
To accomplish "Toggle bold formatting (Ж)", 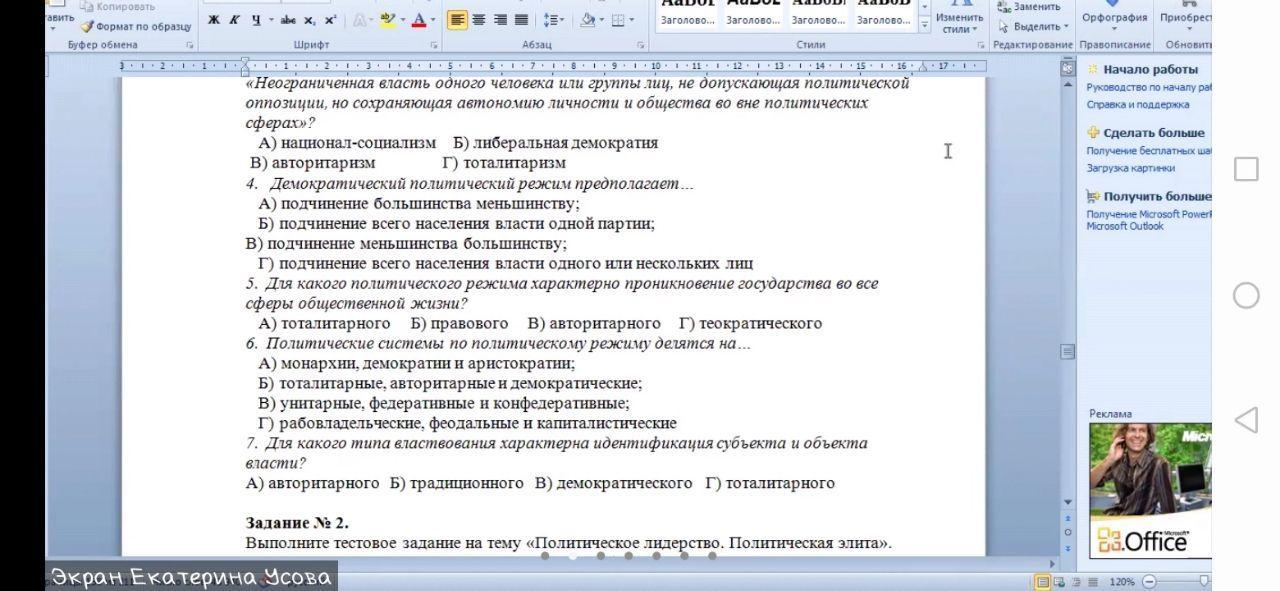I will 214,20.
